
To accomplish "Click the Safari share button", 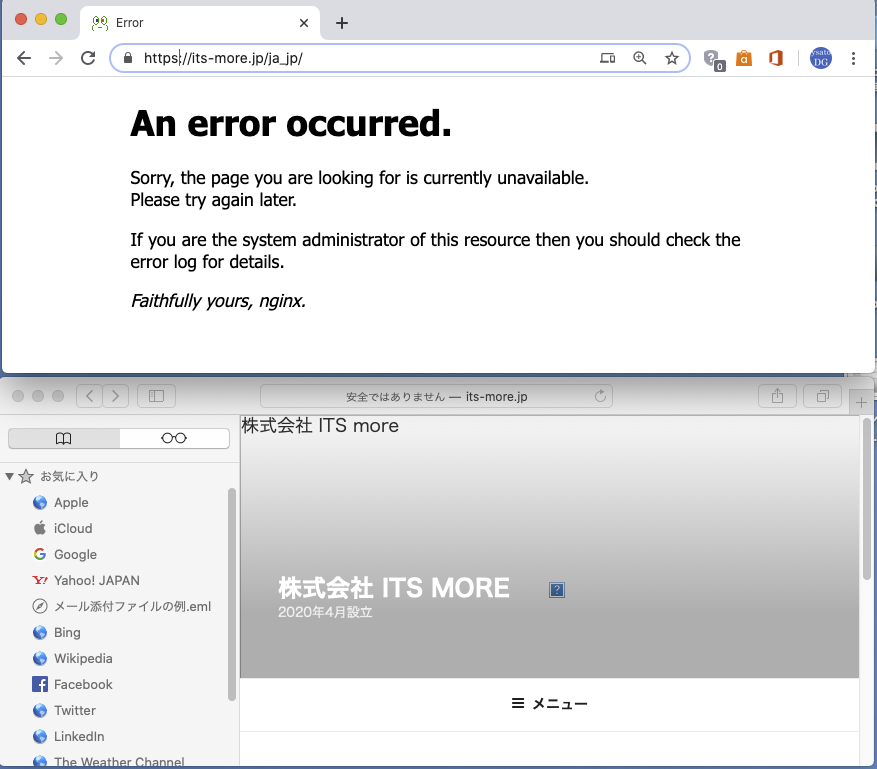I will click(x=777, y=396).
